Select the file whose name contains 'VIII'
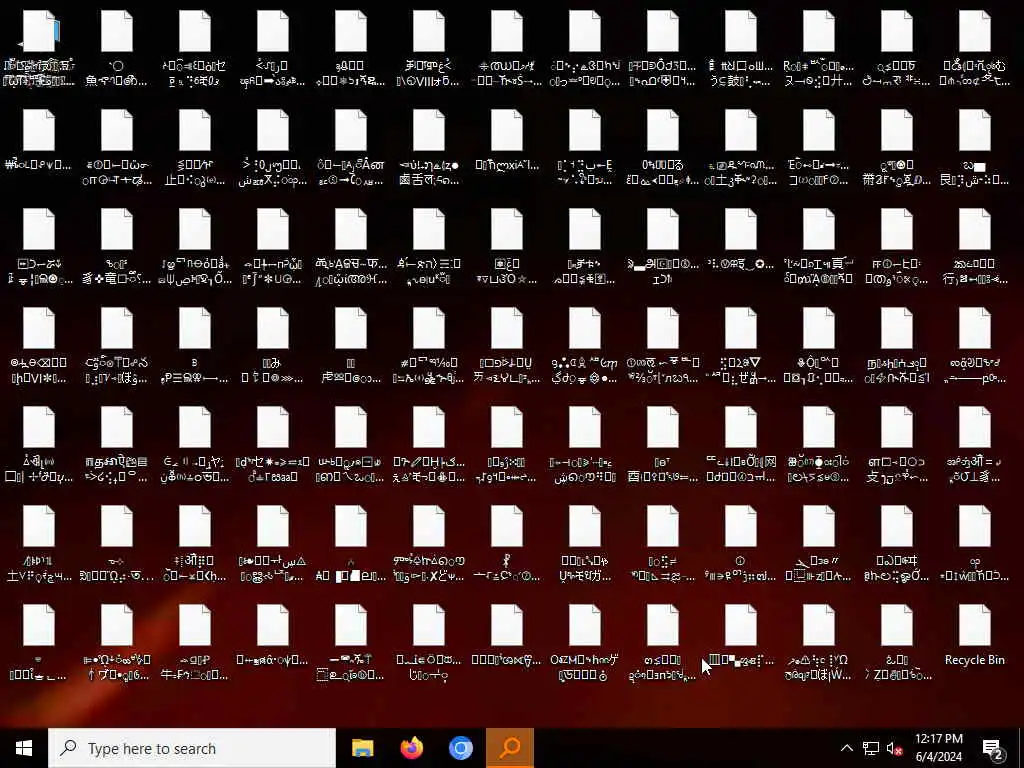The height and width of the screenshot is (768, 1024). pyautogui.click(x=428, y=49)
